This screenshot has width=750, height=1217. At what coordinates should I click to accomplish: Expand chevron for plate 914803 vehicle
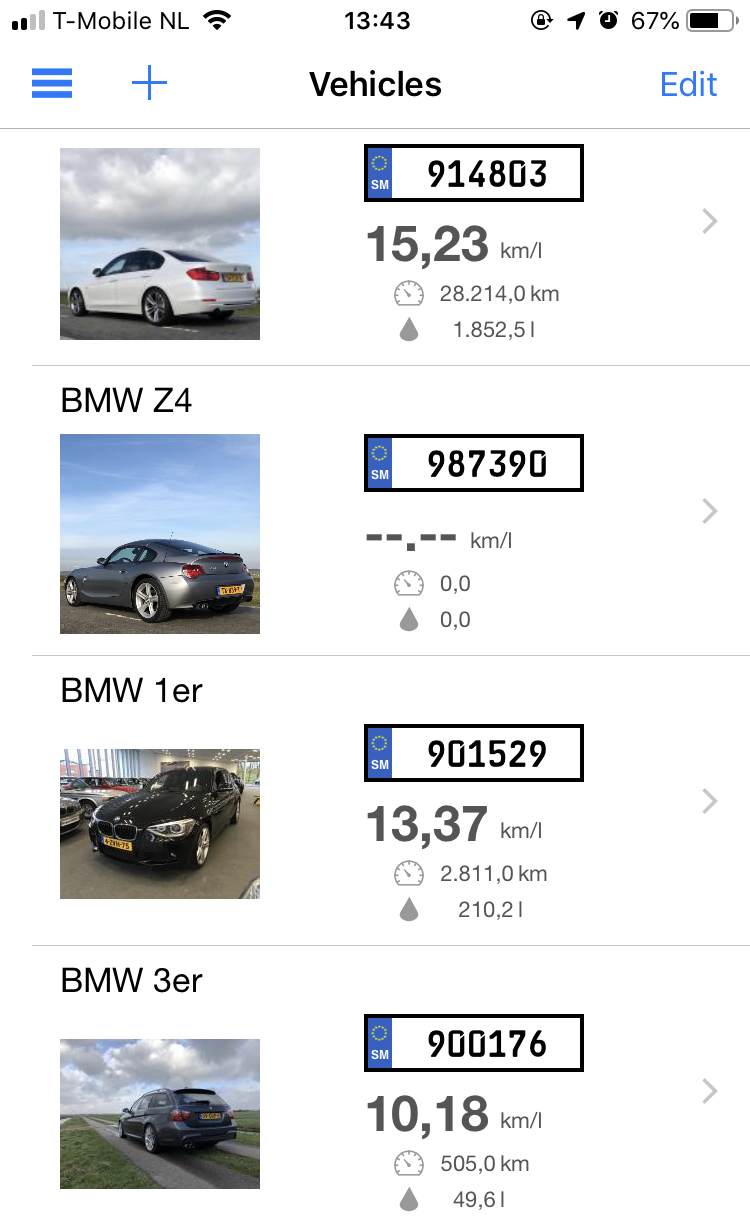click(x=710, y=221)
